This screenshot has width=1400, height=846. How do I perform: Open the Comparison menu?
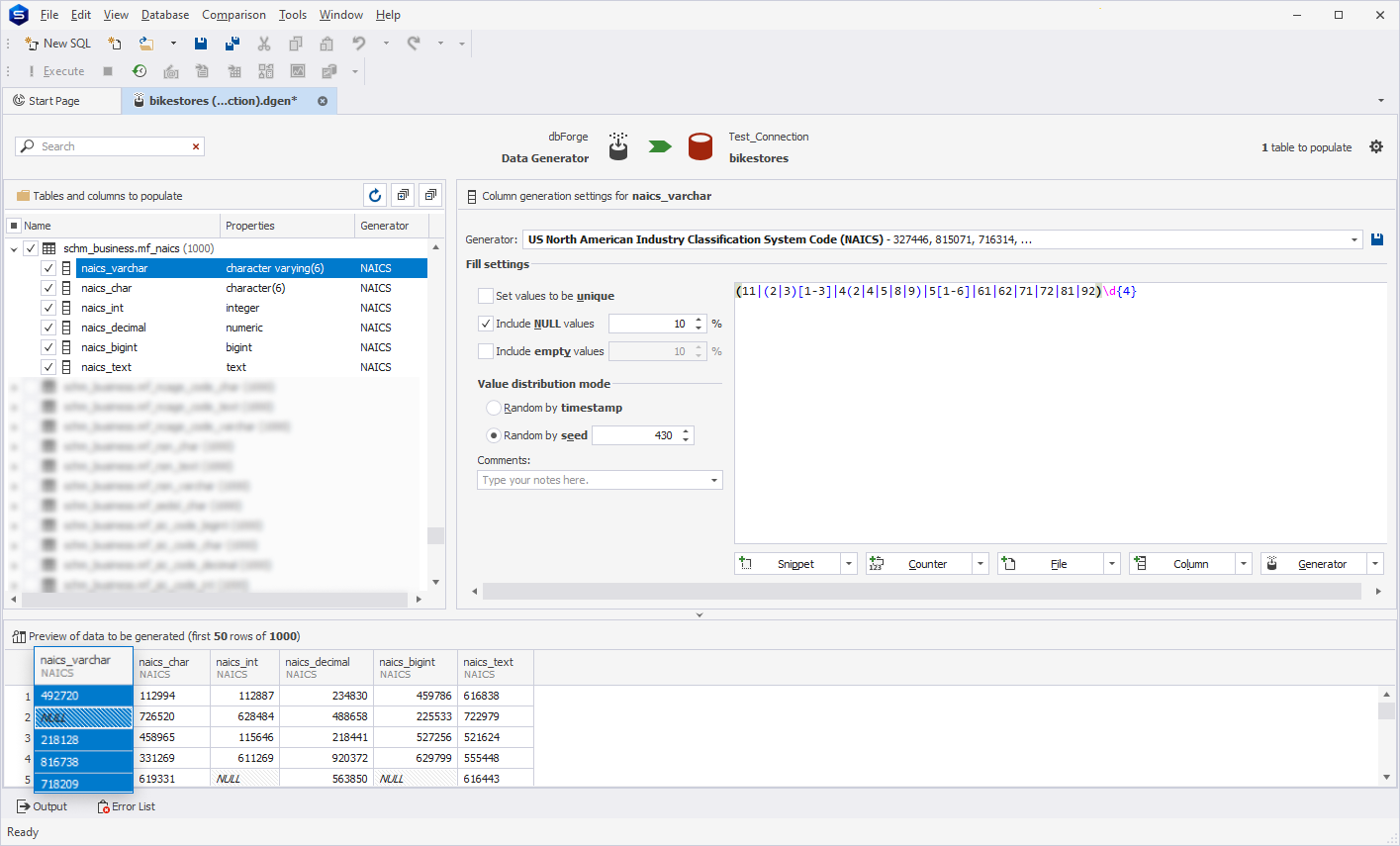click(233, 15)
